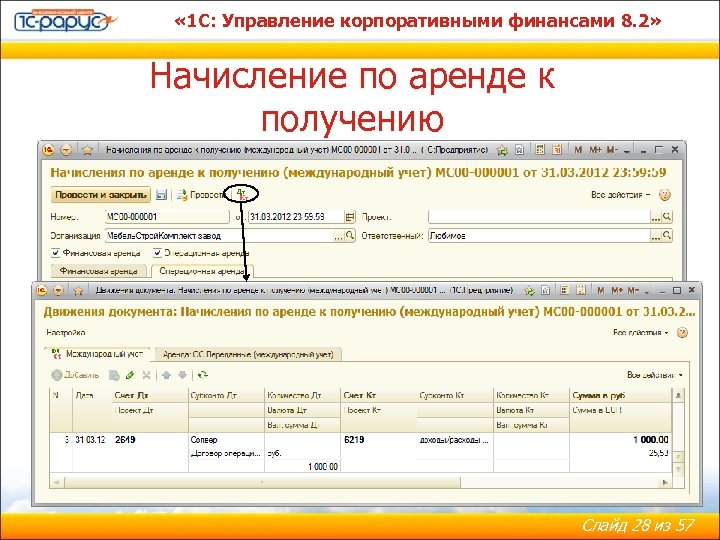Screen dimensions: 720x540
Task: Click the vertical scrollbar up arrow of movements table
Action: (x=678, y=395)
